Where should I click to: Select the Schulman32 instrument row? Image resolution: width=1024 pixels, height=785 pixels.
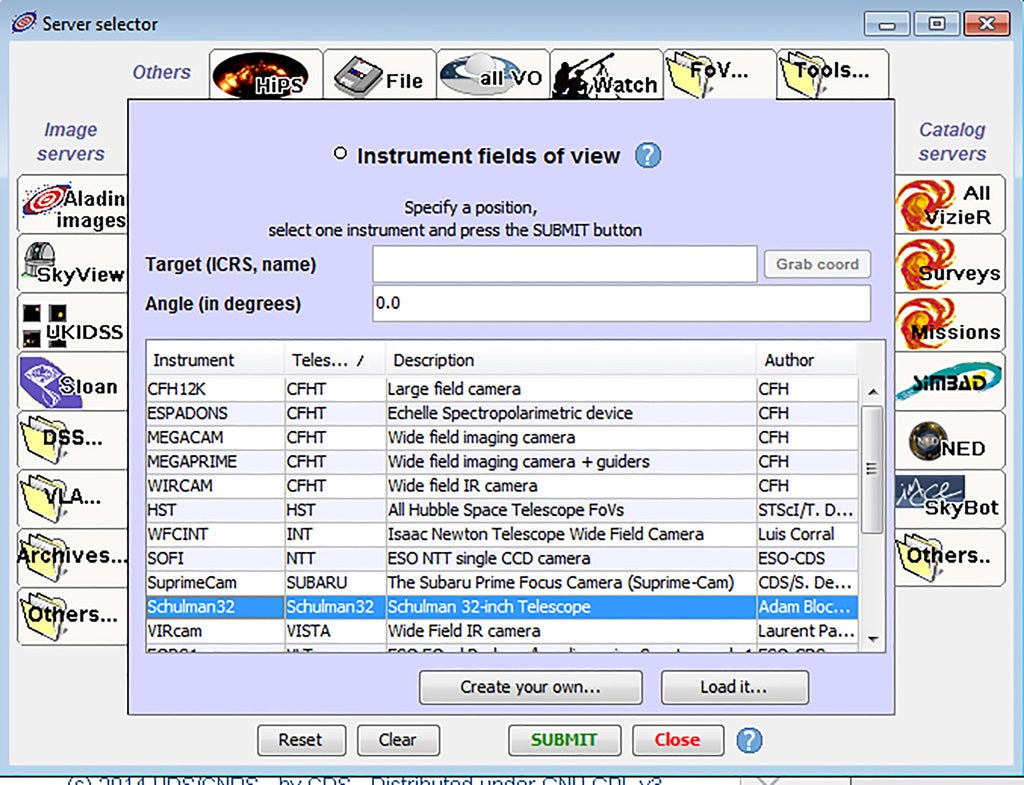(x=502, y=607)
